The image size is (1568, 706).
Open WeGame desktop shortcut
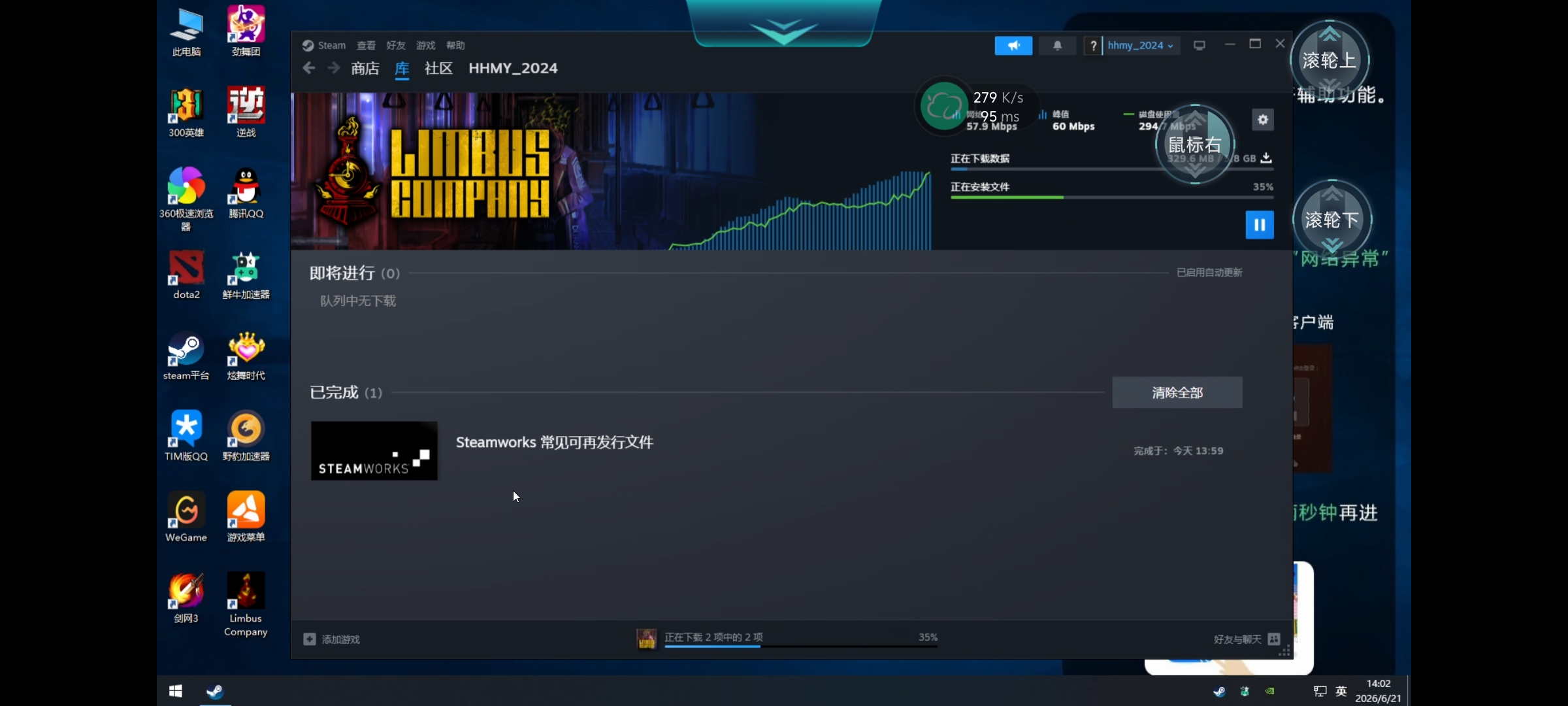click(186, 518)
